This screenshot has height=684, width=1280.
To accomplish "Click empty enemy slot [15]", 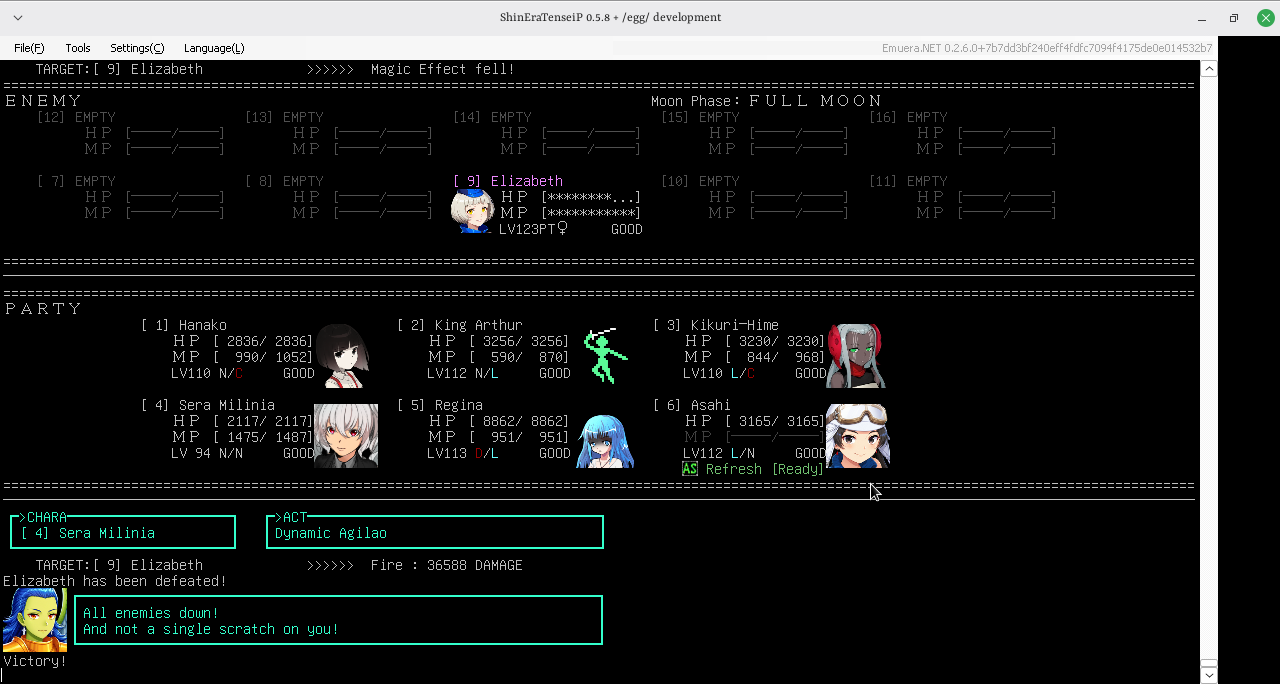I will click(x=700, y=117).
